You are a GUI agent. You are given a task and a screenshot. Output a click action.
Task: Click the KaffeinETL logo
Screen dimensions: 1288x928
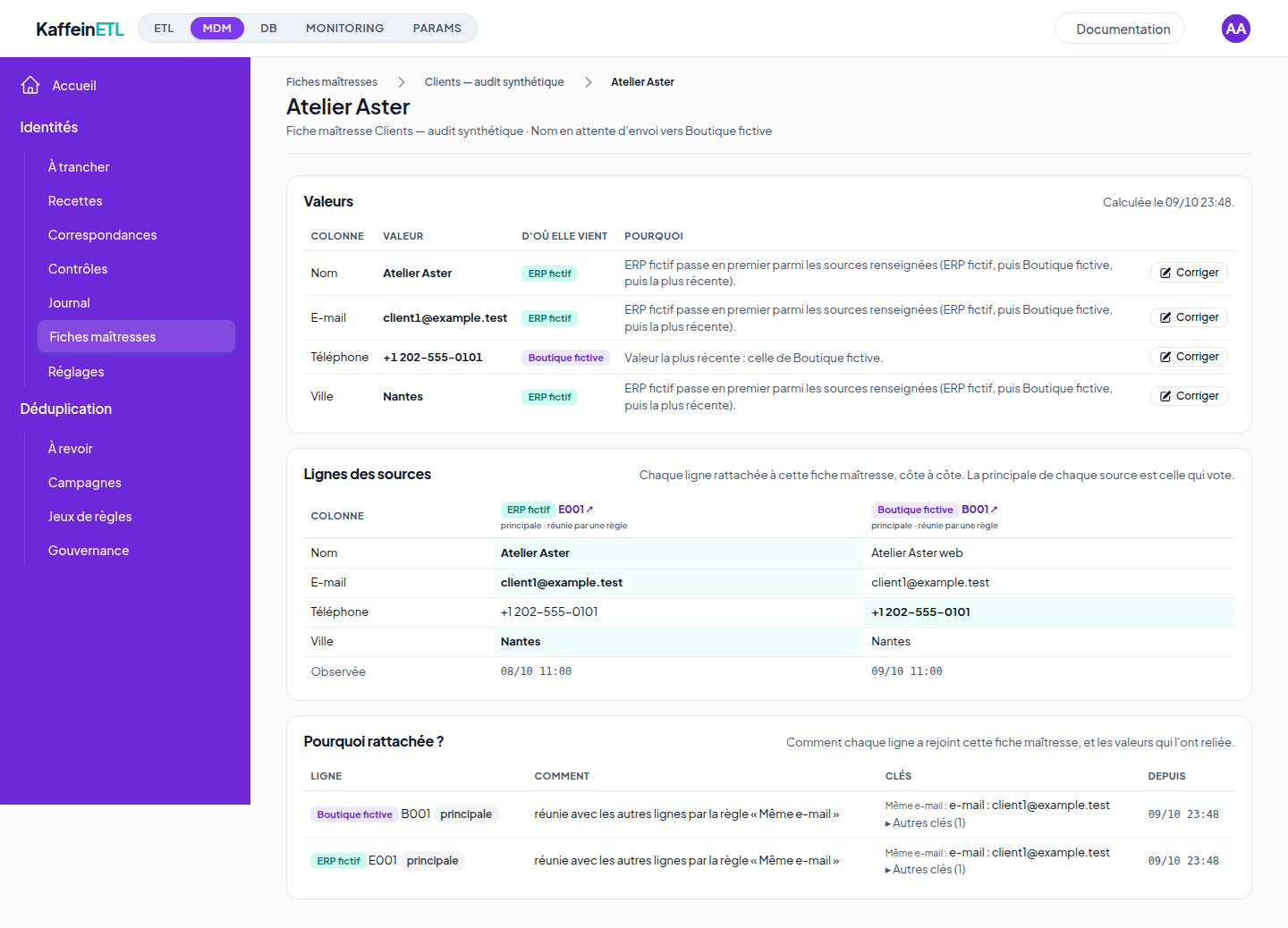80,29
